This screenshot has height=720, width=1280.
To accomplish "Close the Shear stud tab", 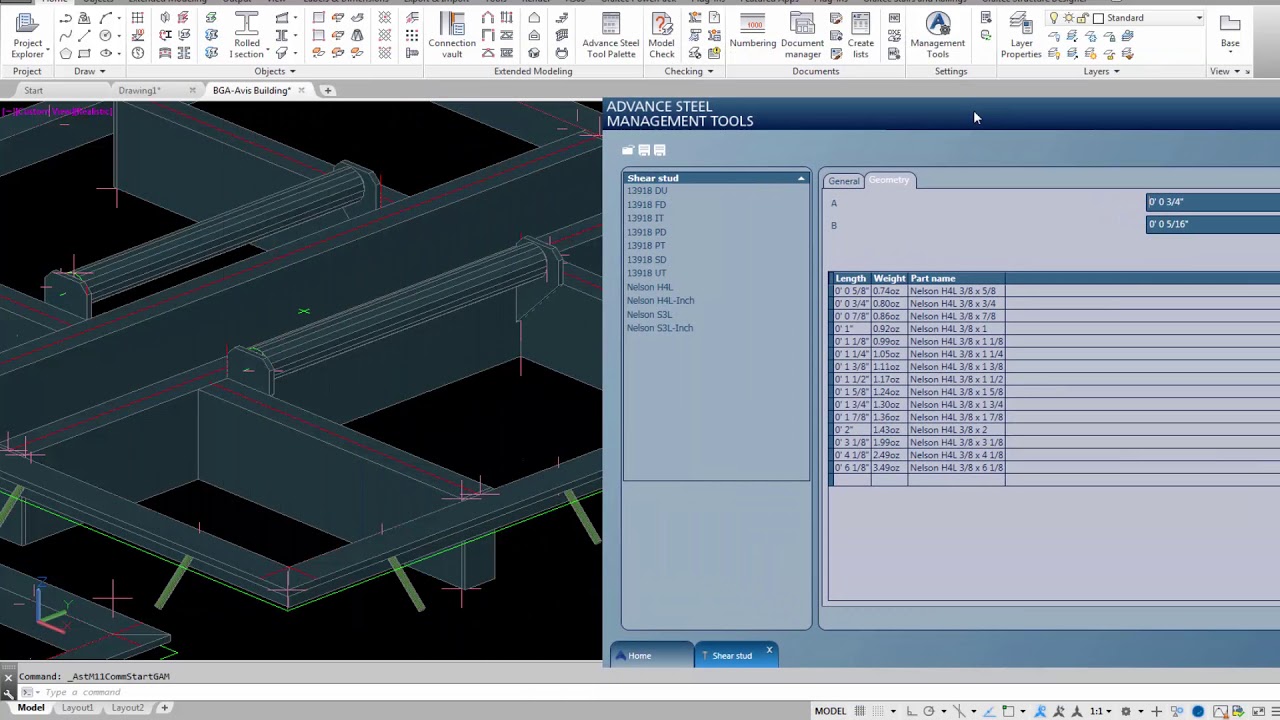I will 769,651.
